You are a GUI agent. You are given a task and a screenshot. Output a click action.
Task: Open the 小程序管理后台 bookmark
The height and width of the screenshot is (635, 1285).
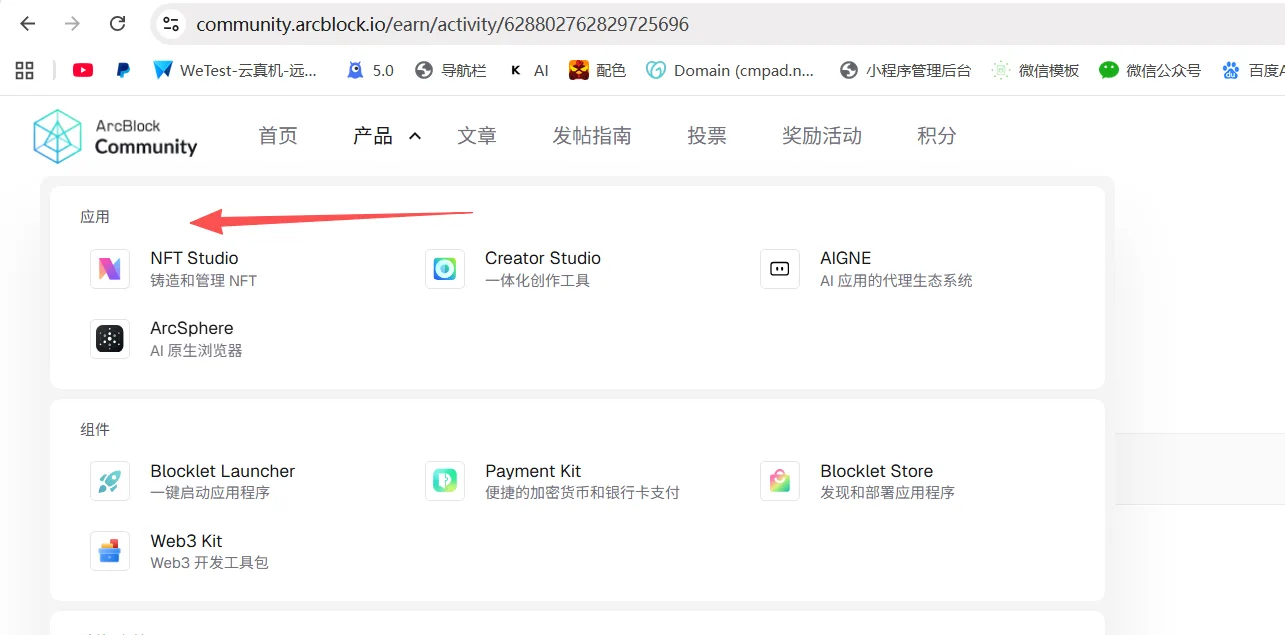click(x=905, y=70)
